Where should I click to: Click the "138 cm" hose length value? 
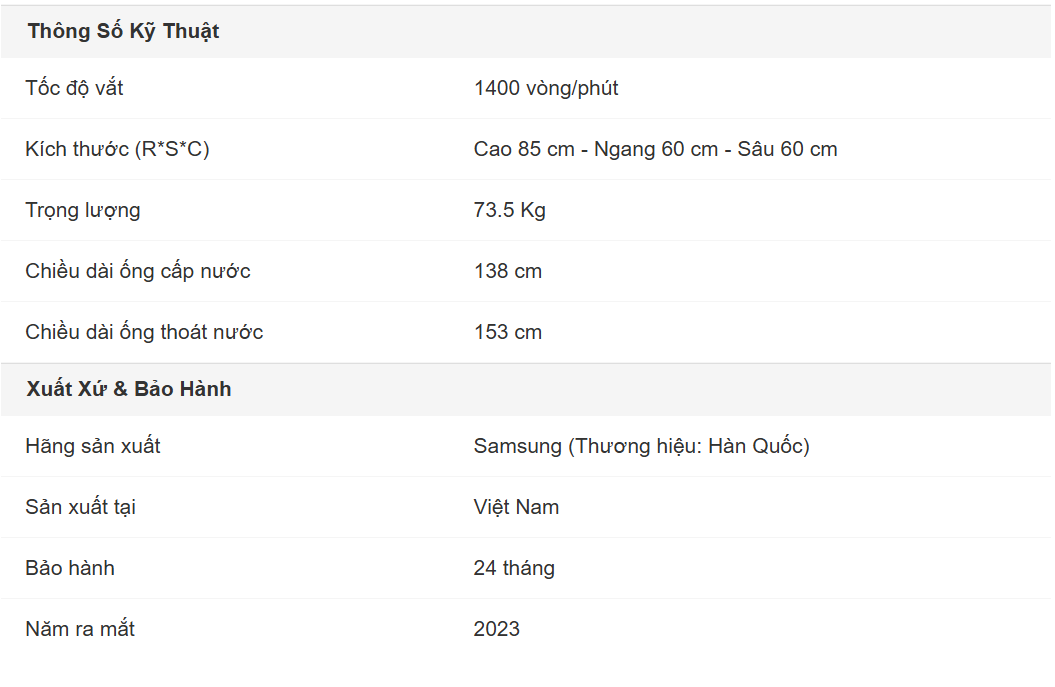(507, 271)
